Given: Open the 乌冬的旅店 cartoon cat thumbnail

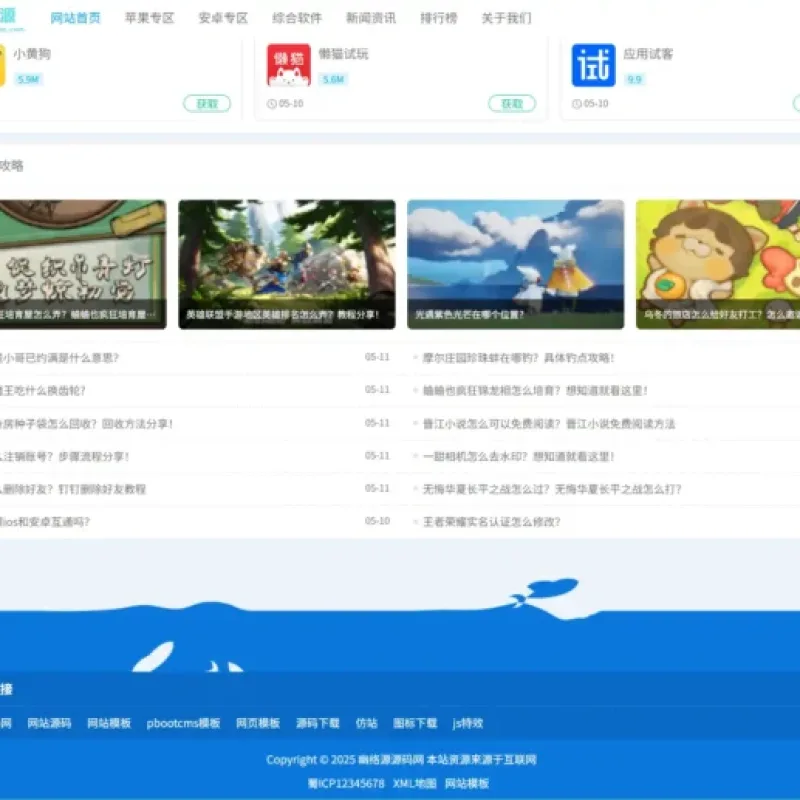Looking at the screenshot, I should click(x=718, y=264).
